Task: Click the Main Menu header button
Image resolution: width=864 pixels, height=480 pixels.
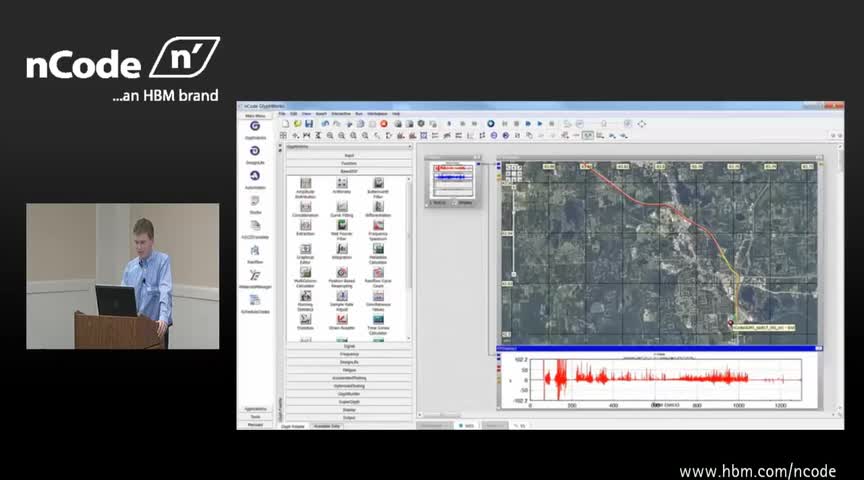Action: pyautogui.click(x=255, y=116)
